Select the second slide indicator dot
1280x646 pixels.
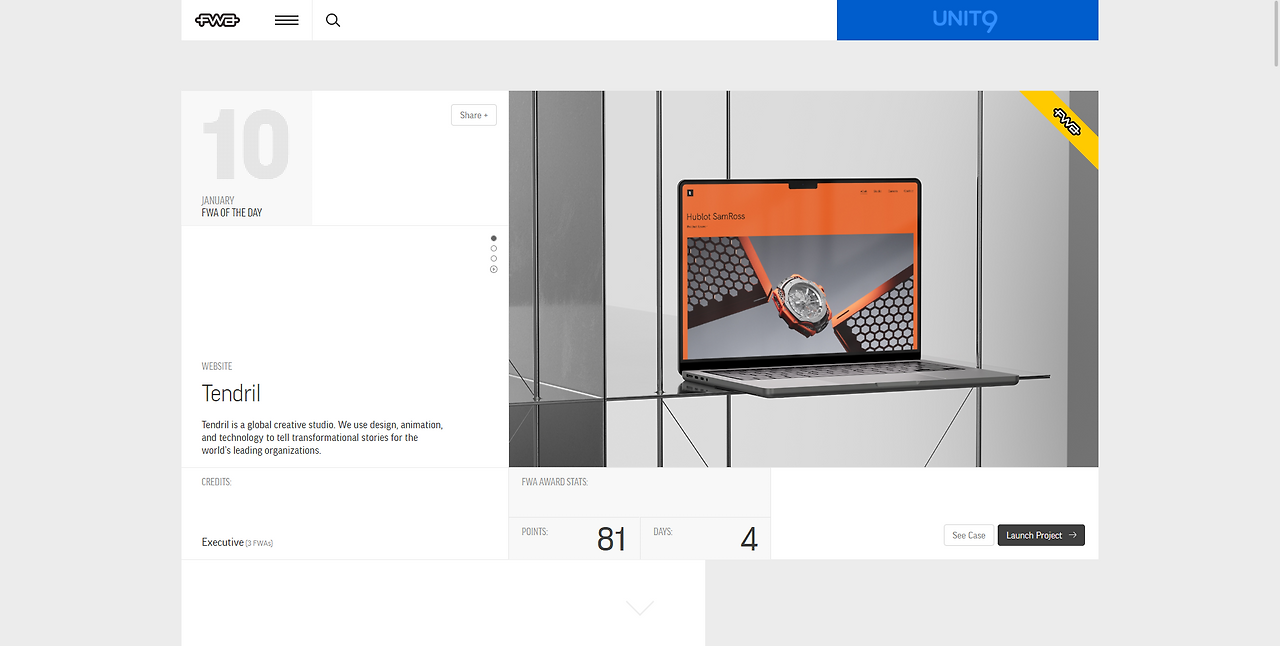tap(494, 248)
